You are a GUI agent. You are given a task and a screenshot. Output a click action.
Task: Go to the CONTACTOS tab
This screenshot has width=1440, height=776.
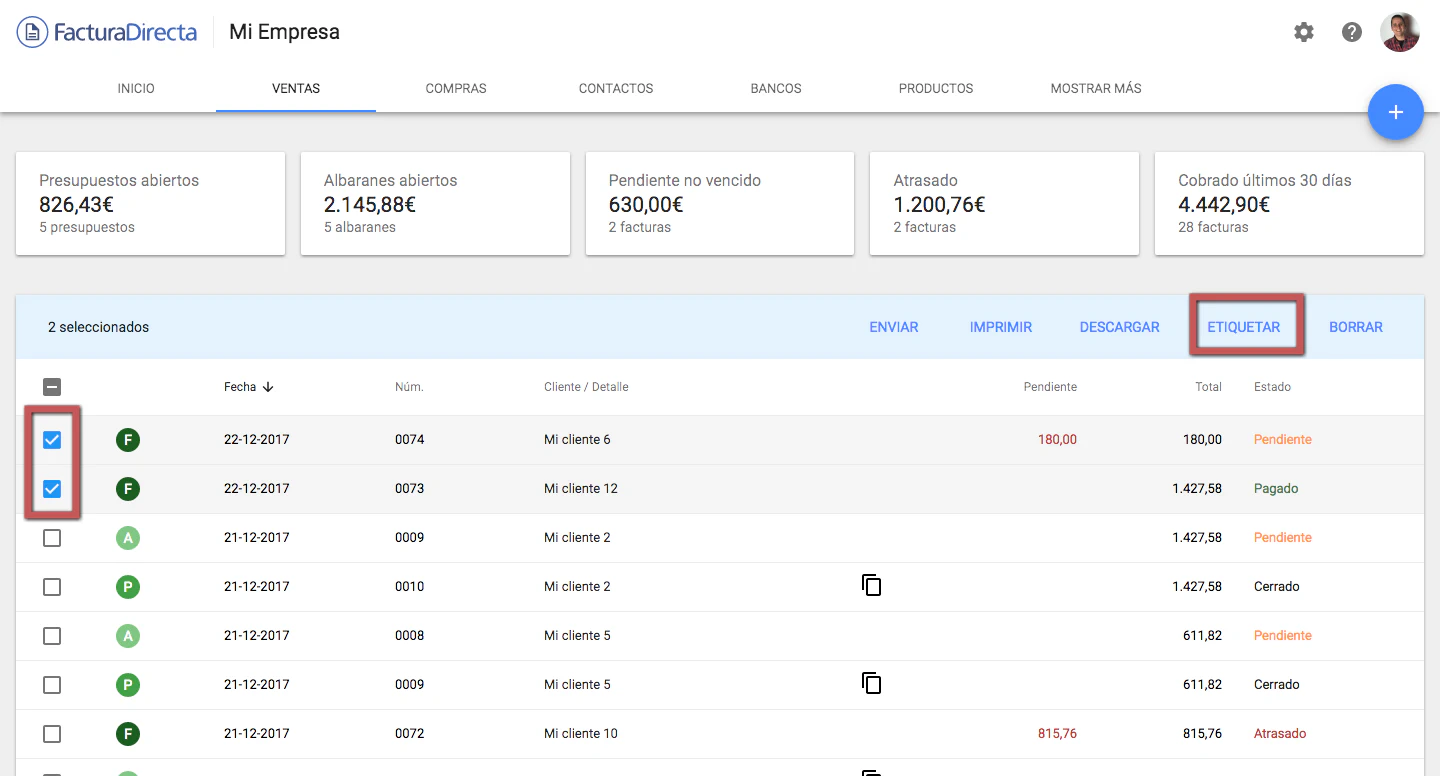616,88
